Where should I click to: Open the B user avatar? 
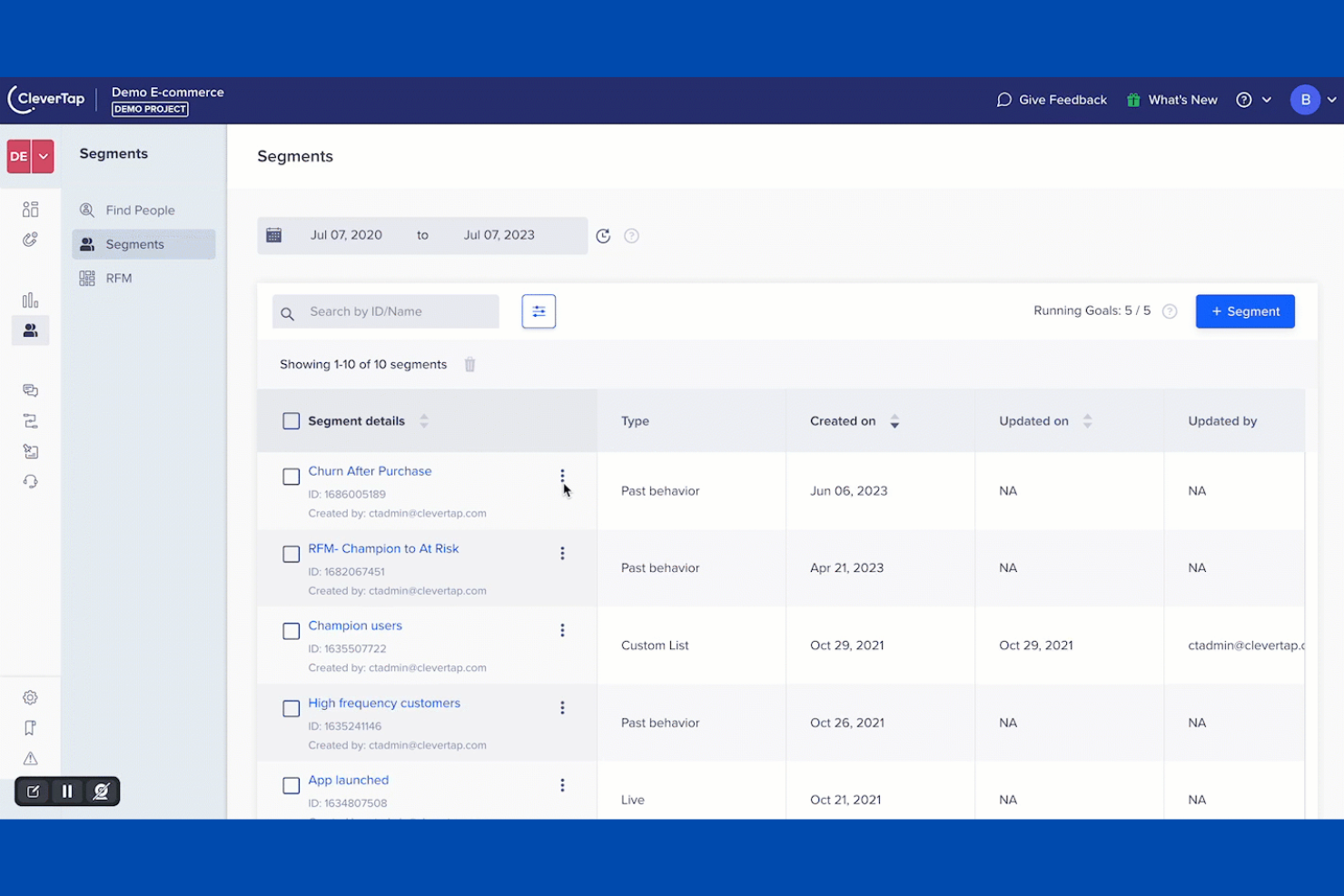tap(1305, 100)
